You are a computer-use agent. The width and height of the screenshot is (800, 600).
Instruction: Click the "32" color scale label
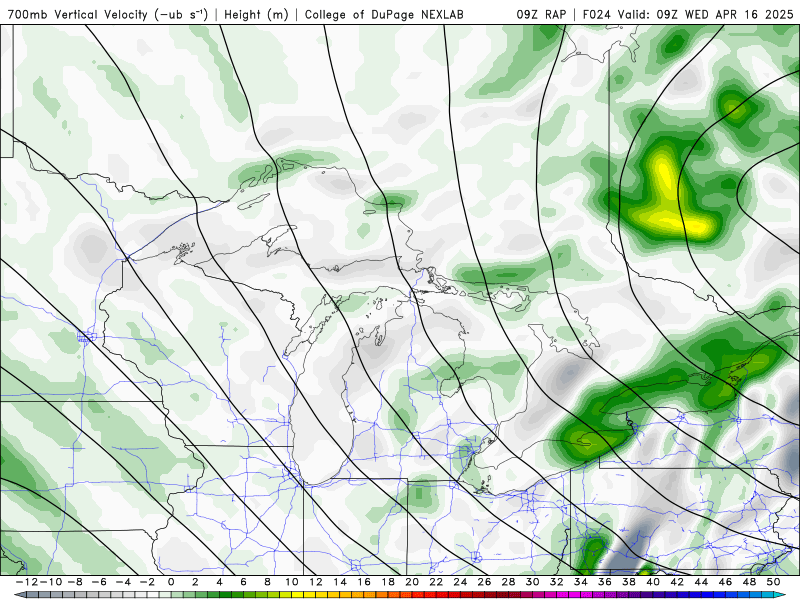(x=557, y=582)
